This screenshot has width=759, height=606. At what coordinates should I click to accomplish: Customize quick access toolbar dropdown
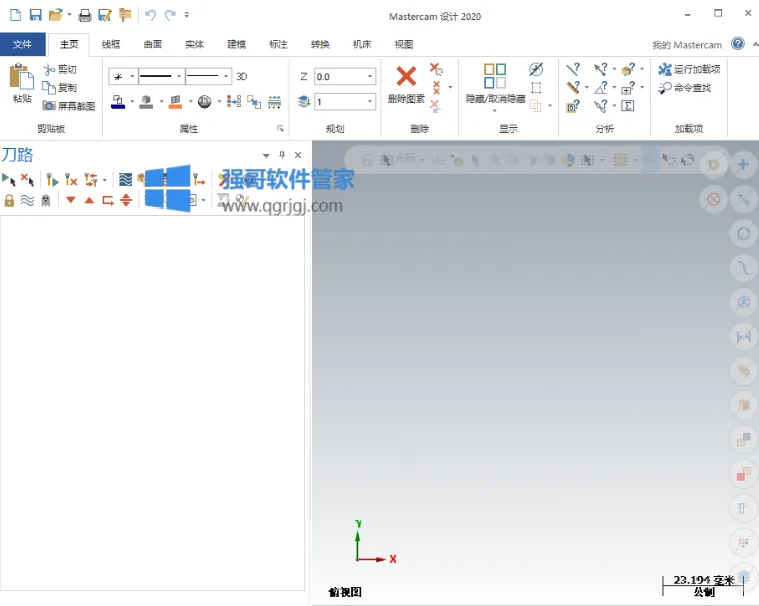coord(187,15)
